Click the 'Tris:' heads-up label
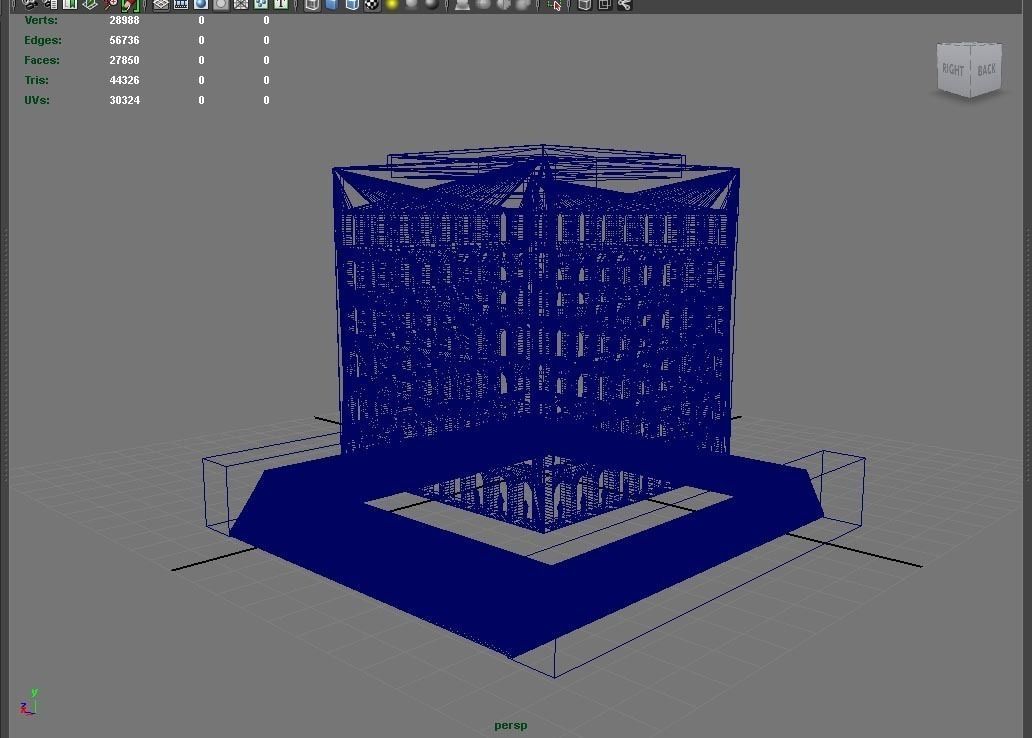 [x=36, y=80]
